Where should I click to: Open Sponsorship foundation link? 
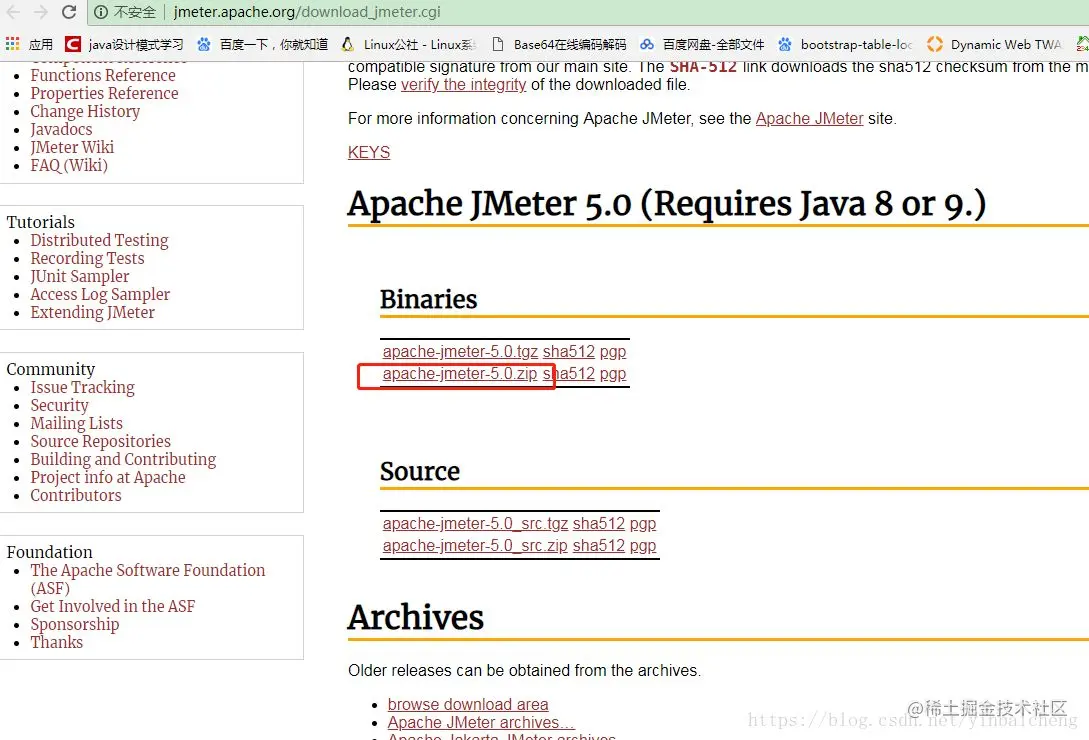[x=74, y=625]
